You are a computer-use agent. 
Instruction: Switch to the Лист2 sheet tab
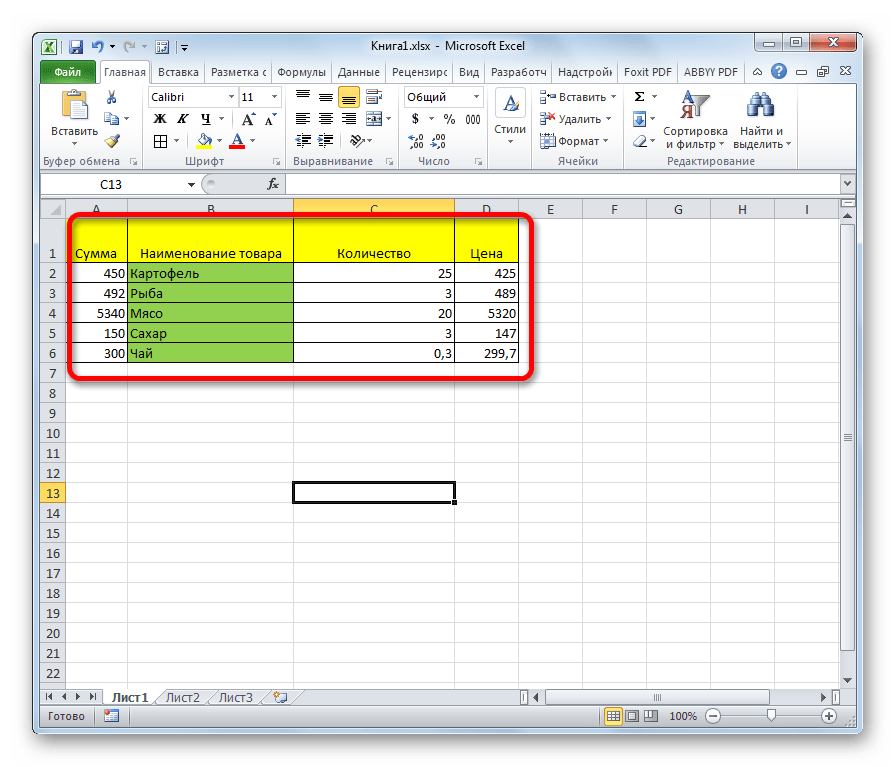point(183,698)
